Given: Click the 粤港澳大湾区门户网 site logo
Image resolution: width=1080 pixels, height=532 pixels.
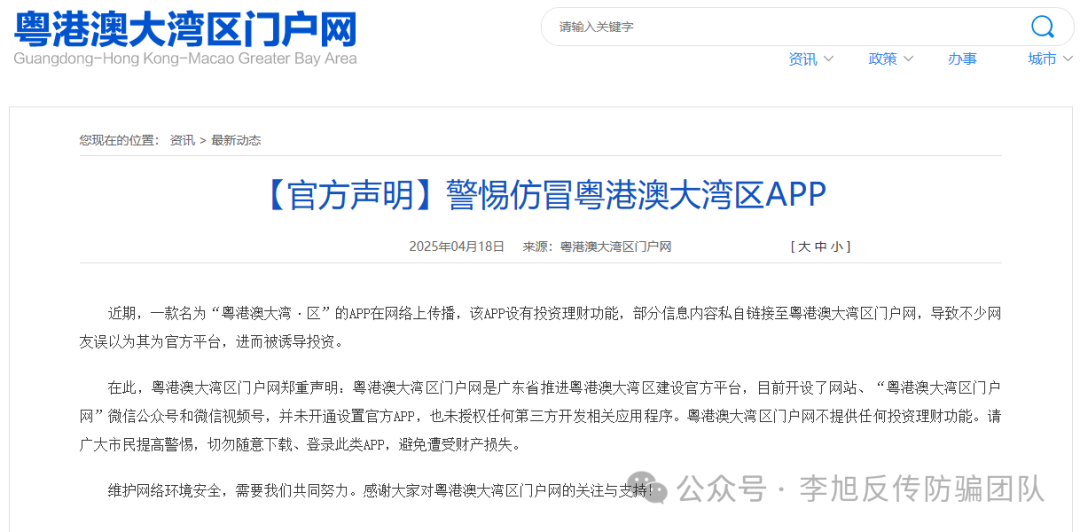Looking at the screenshot, I should (x=186, y=30).
